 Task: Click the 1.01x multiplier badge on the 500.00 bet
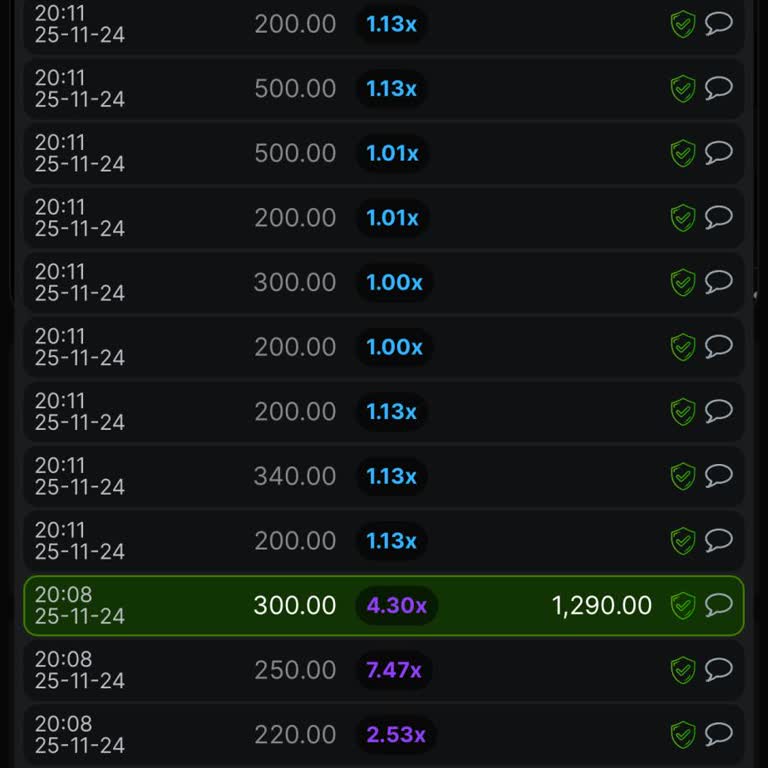[x=392, y=153]
